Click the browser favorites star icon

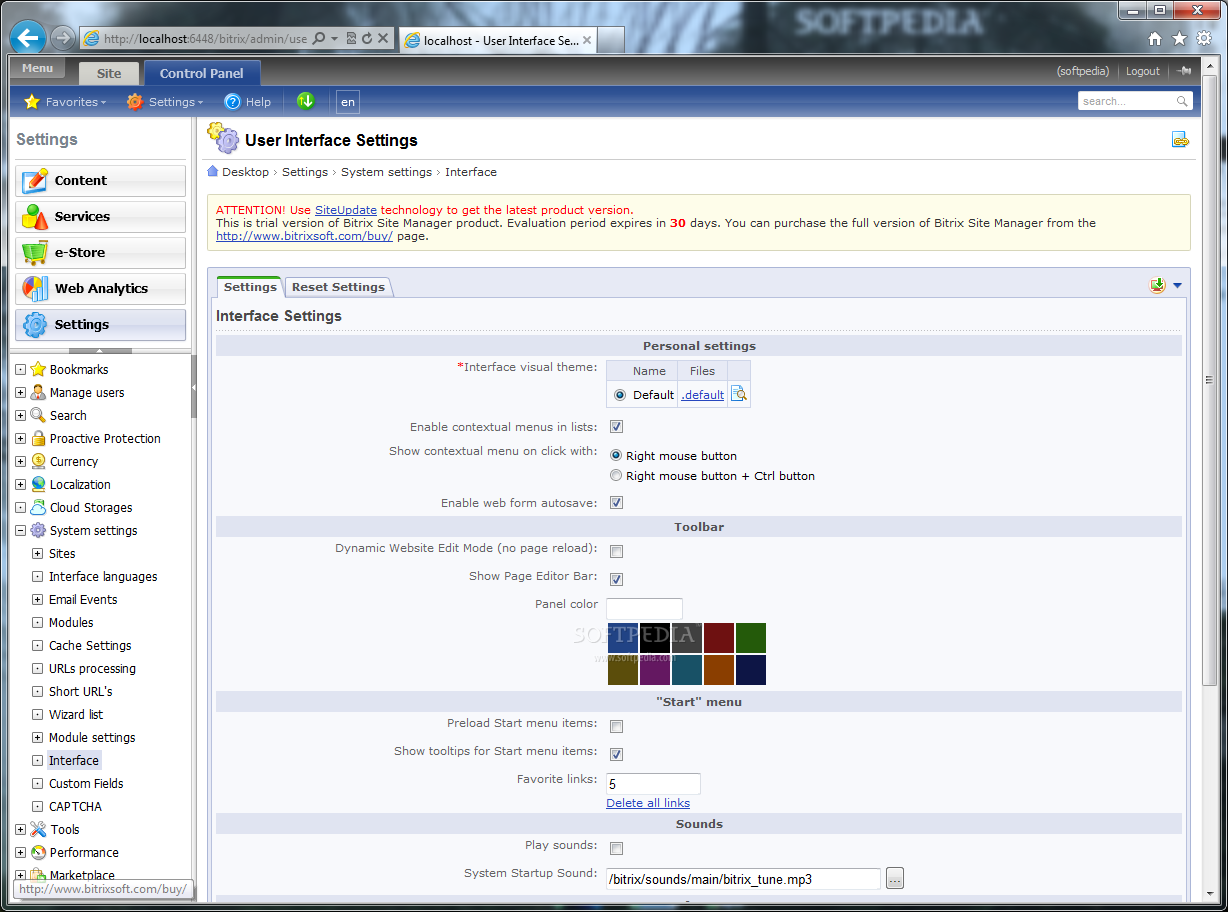pyautogui.click(x=1180, y=39)
